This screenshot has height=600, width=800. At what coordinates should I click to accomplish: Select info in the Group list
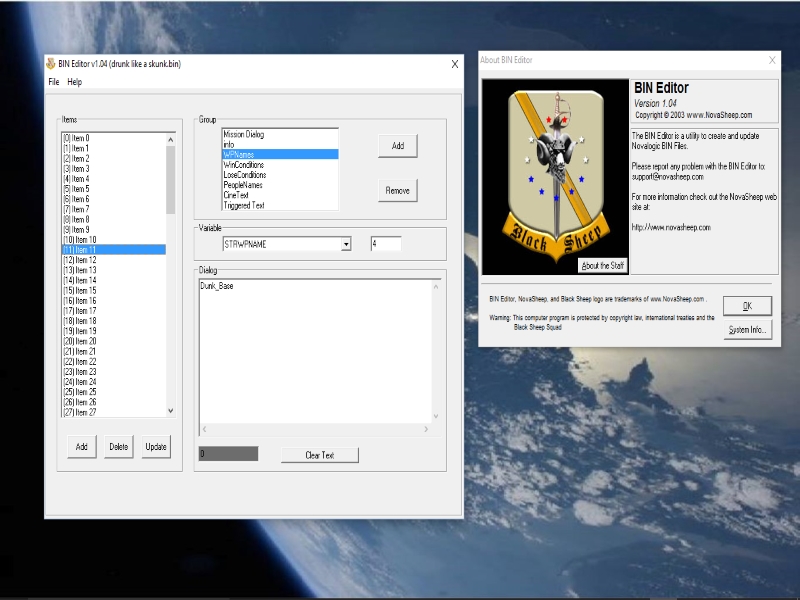click(280, 144)
